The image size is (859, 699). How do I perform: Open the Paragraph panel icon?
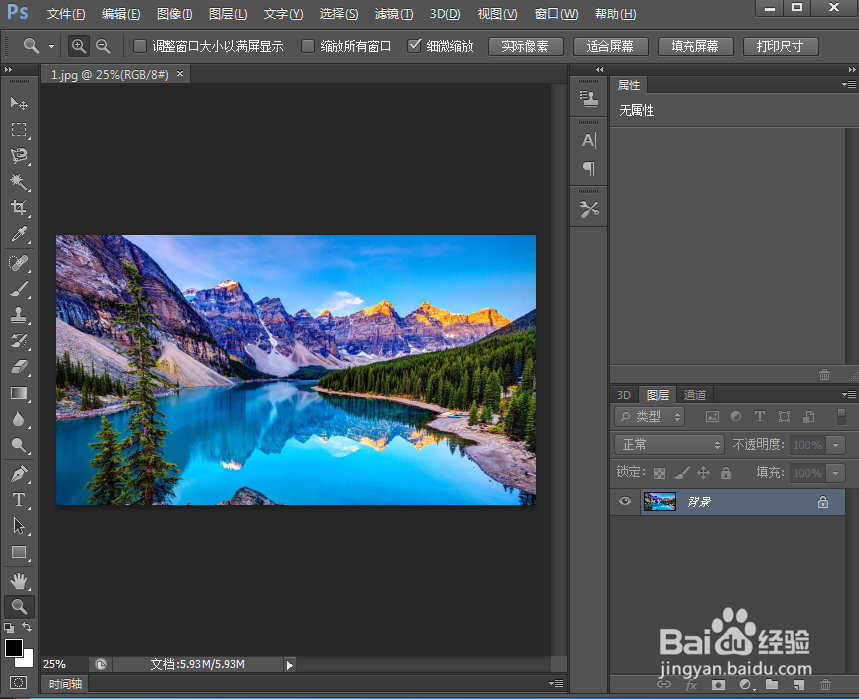589,168
